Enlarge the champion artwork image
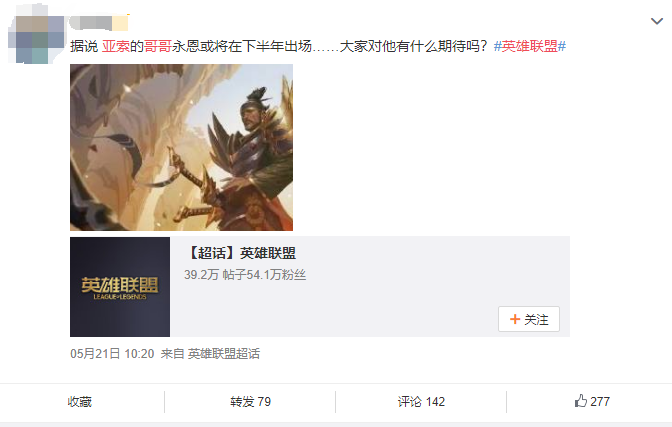 181,147
